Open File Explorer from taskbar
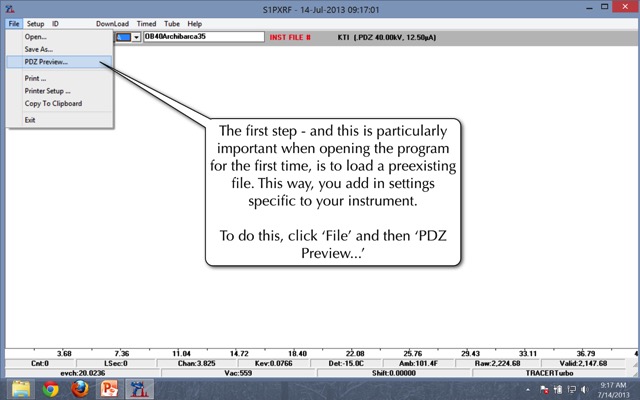This screenshot has width=640, height=400. [21, 389]
